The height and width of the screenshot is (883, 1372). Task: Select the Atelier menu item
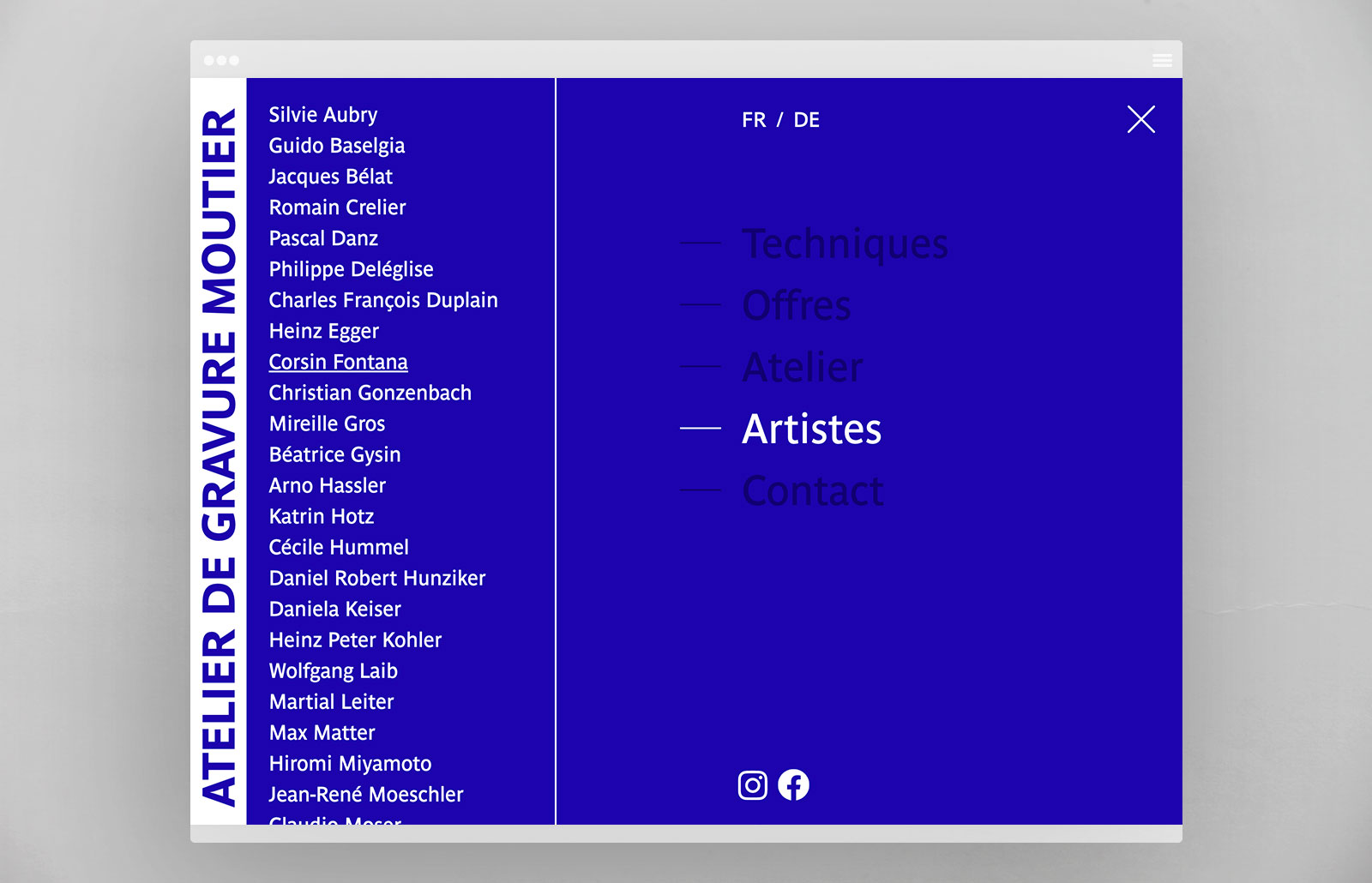pos(803,367)
